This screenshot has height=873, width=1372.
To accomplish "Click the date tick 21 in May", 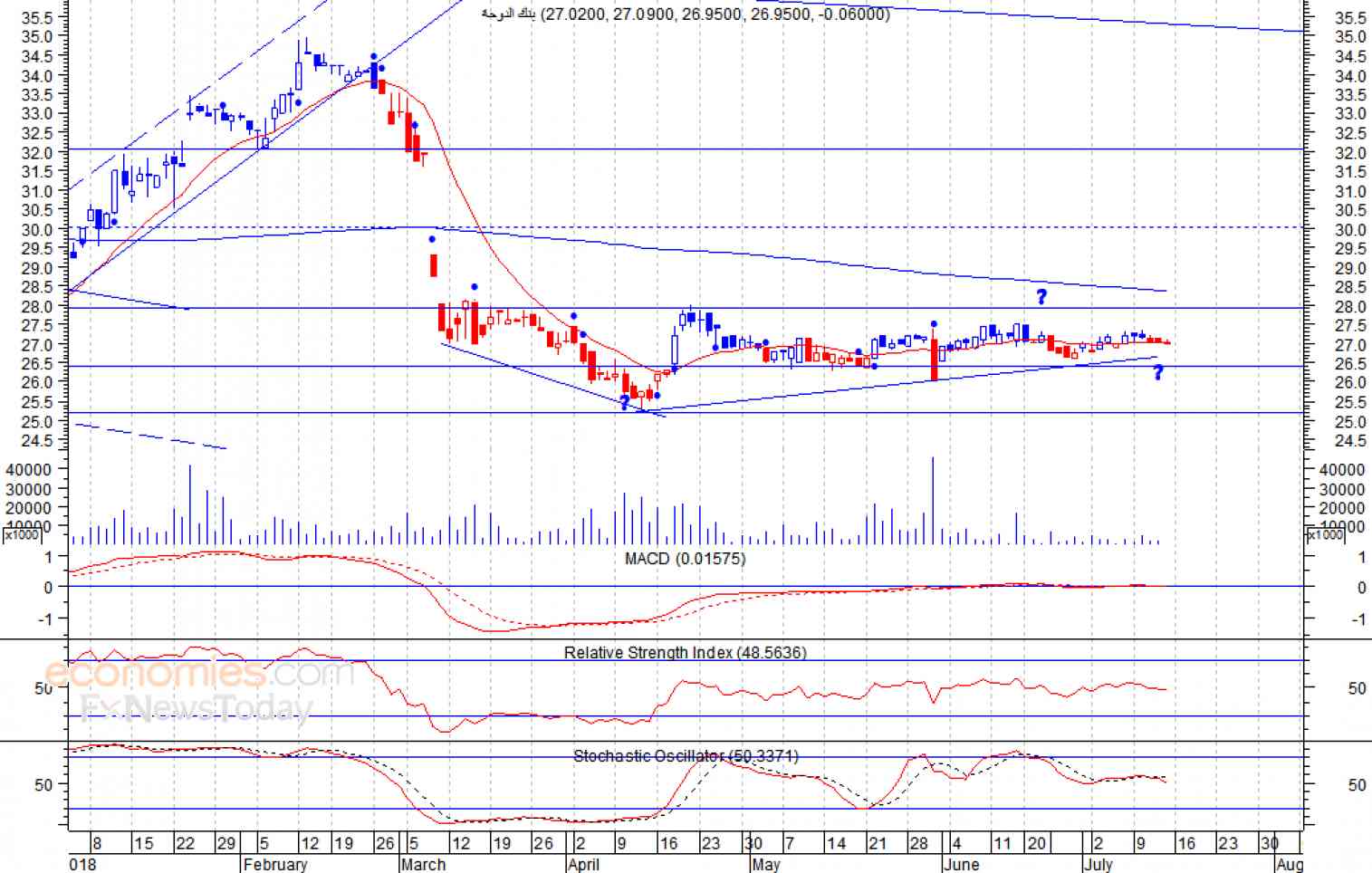I will click(x=877, y=843).
